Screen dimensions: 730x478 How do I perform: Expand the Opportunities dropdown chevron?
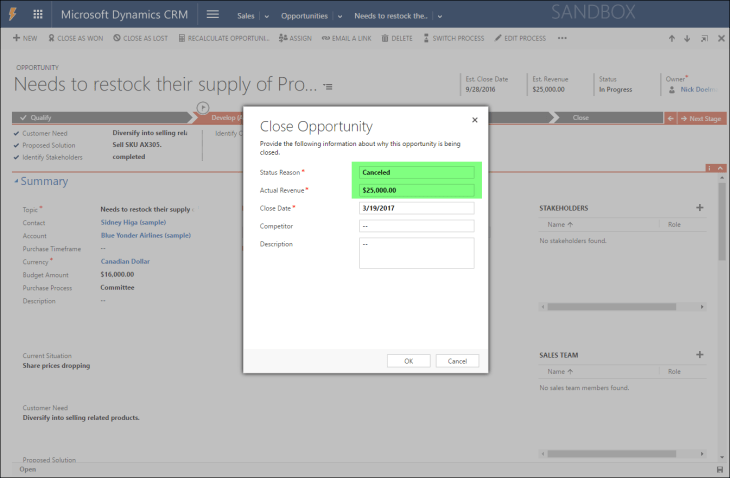tap(338, 16)
